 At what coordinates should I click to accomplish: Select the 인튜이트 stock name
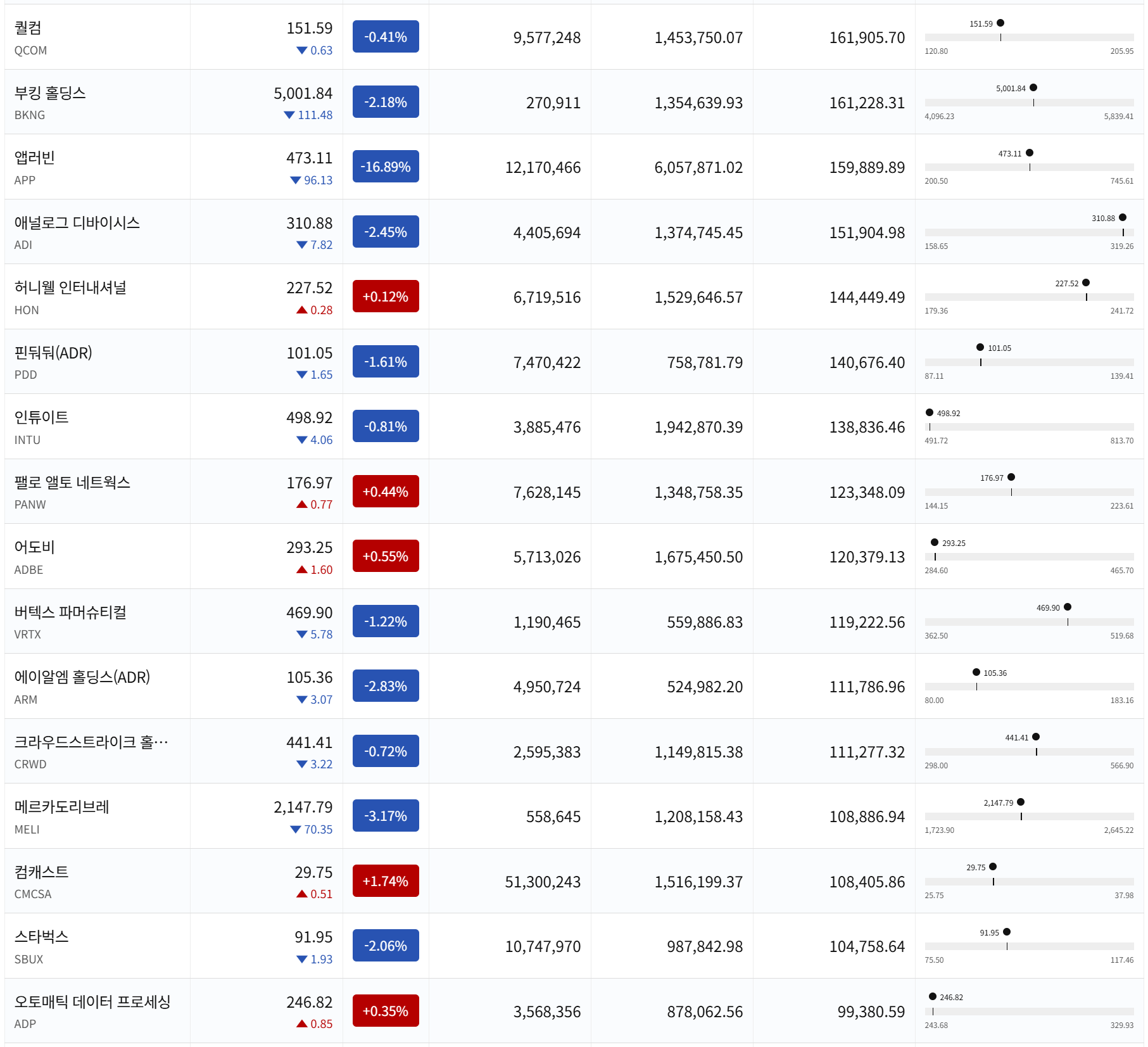pyautogui.click(x=41, y=417)
